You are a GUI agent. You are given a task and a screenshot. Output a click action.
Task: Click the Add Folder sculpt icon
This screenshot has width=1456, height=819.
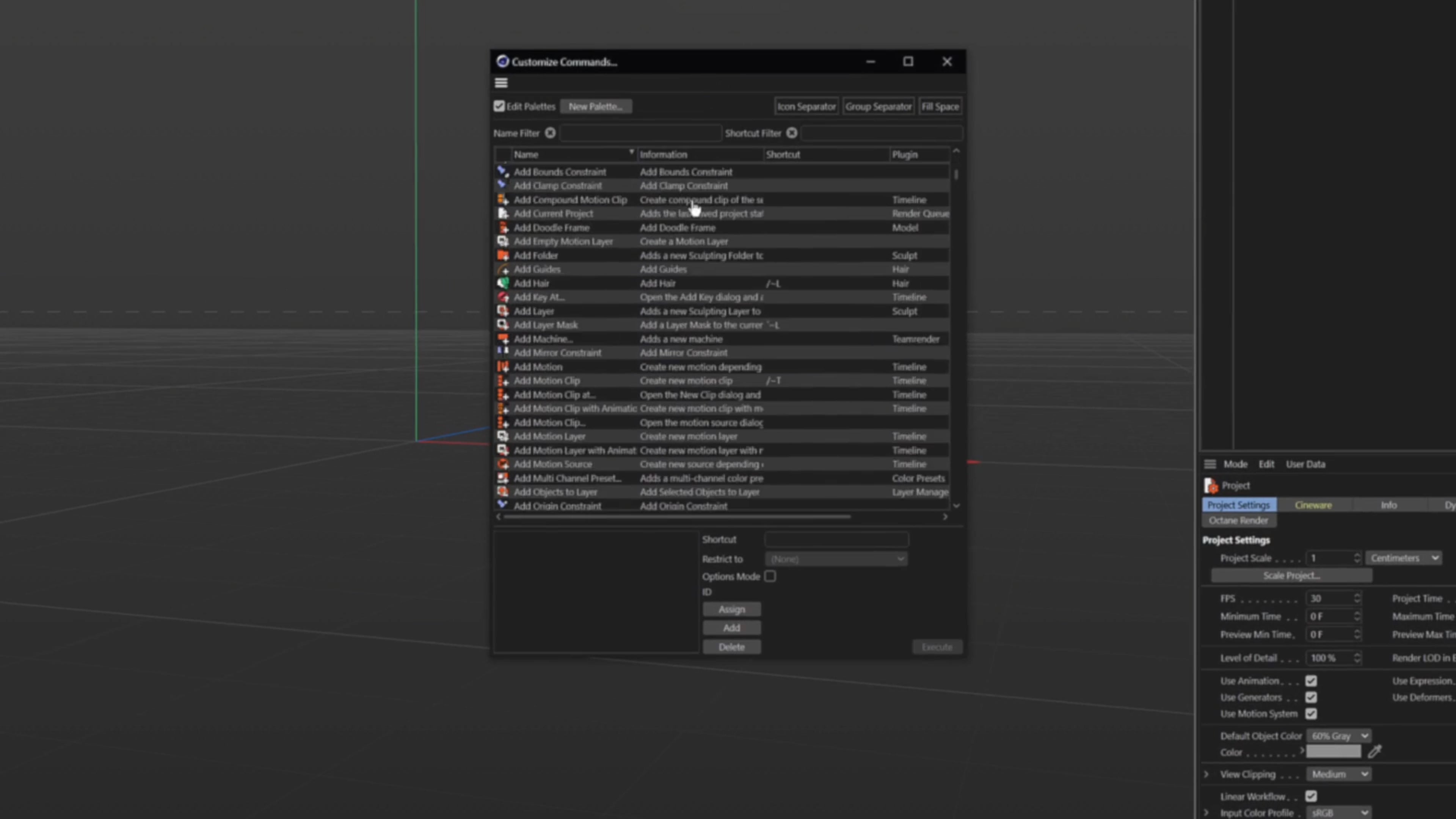[502, 255]
